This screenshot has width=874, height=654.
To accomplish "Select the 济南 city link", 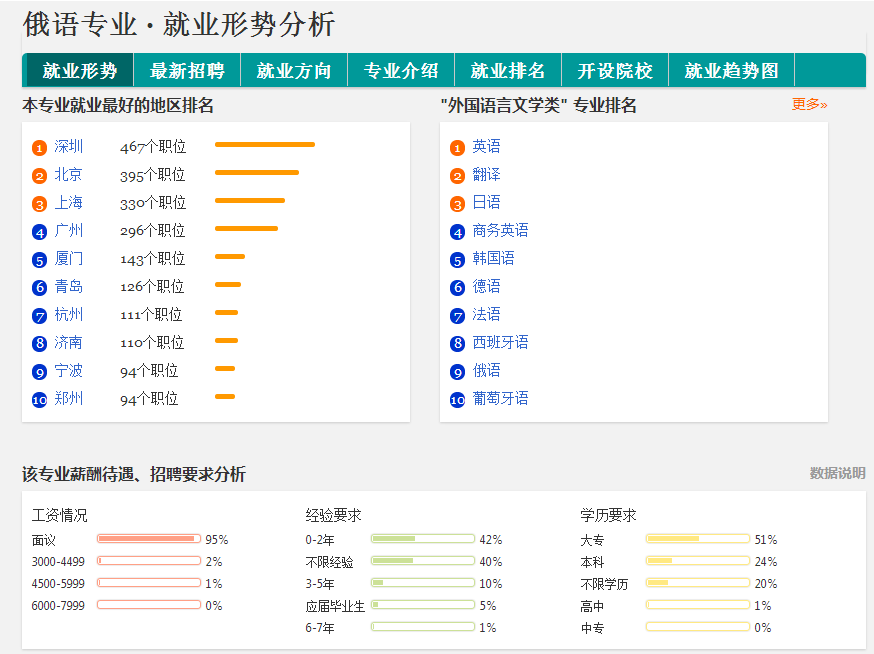I will [x=69, y=342].
